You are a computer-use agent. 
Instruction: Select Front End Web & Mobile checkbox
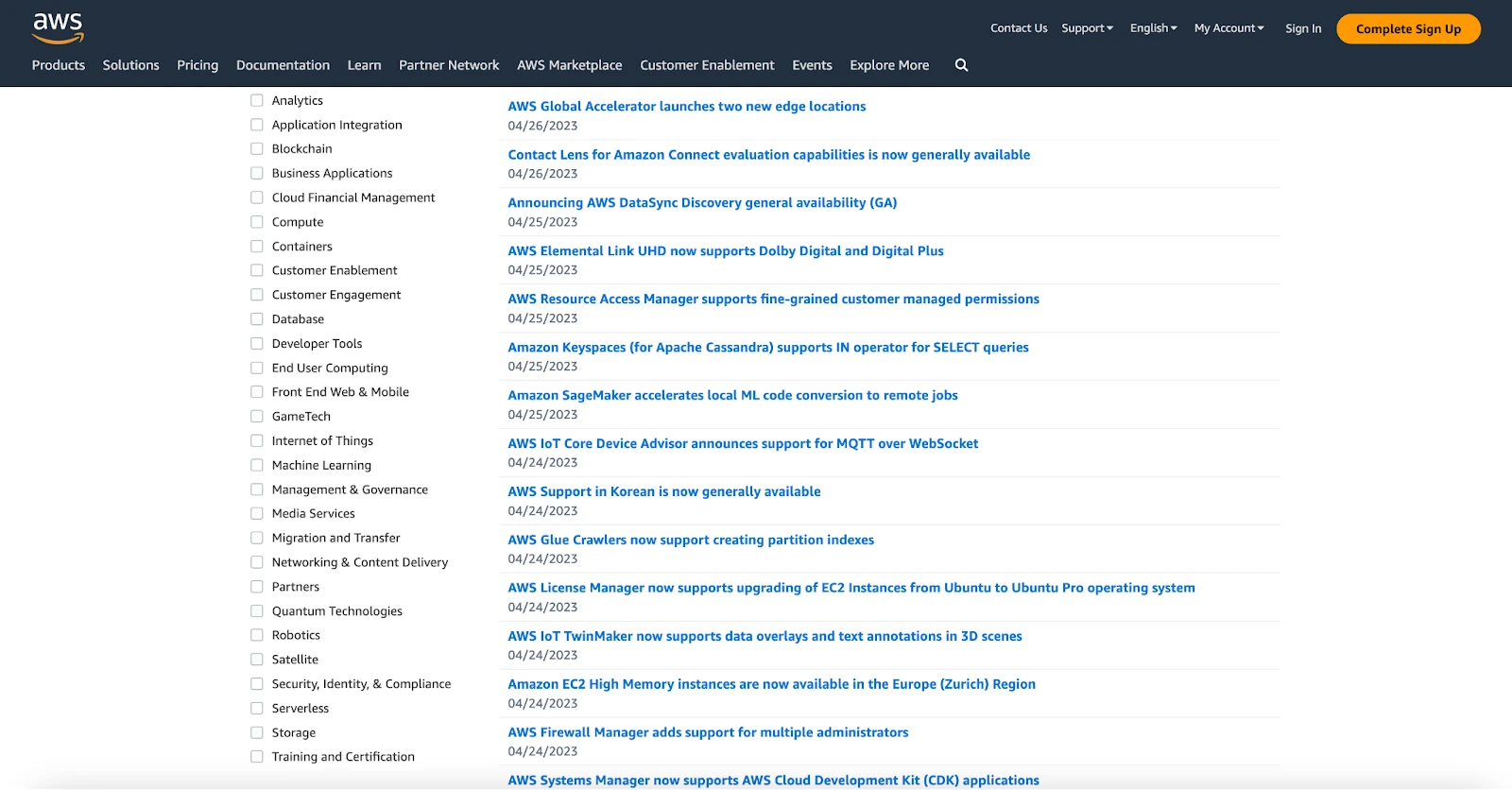click(257, 391)
